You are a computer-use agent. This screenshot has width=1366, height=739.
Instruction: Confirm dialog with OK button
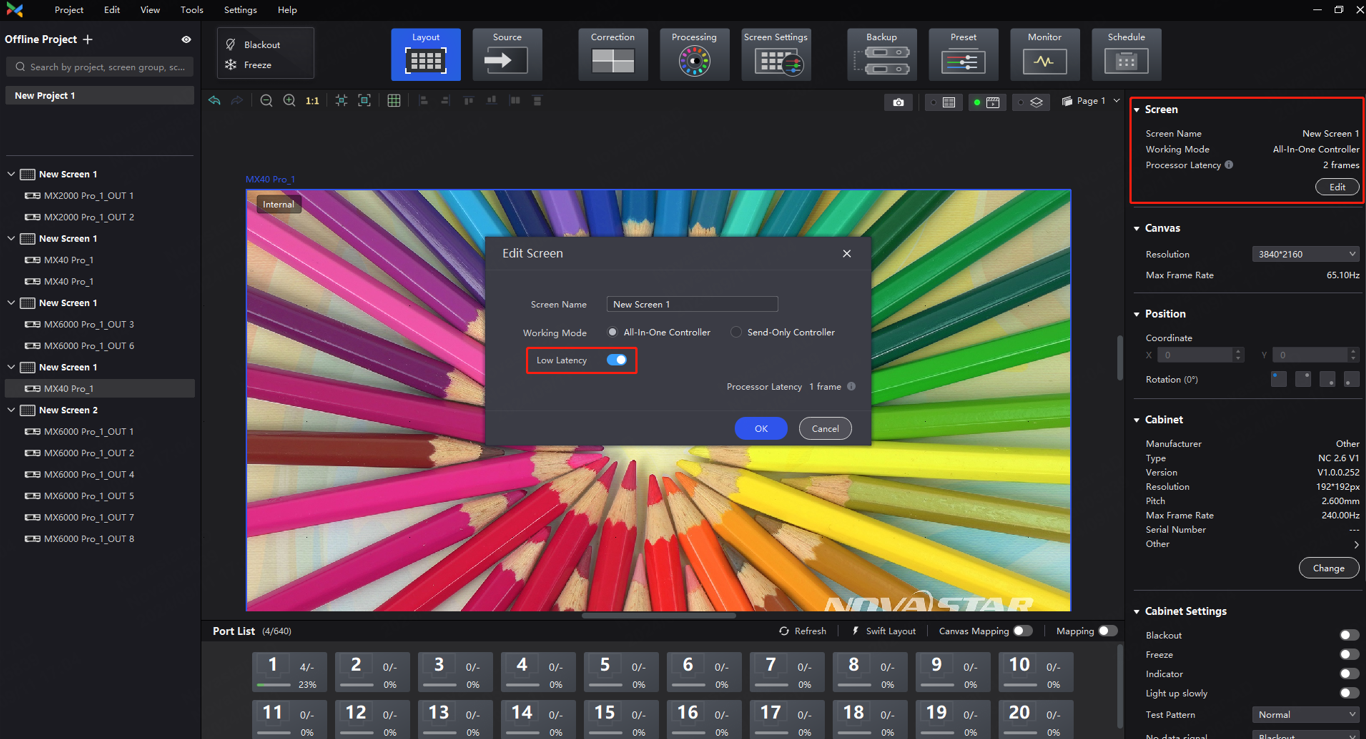click(761, 428)
